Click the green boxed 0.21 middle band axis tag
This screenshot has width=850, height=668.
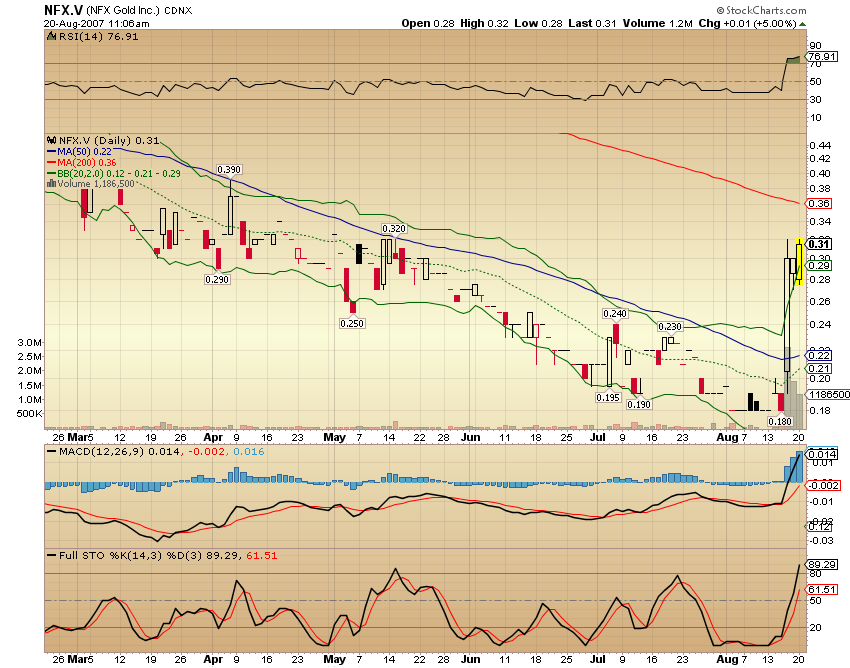(819, 368)
